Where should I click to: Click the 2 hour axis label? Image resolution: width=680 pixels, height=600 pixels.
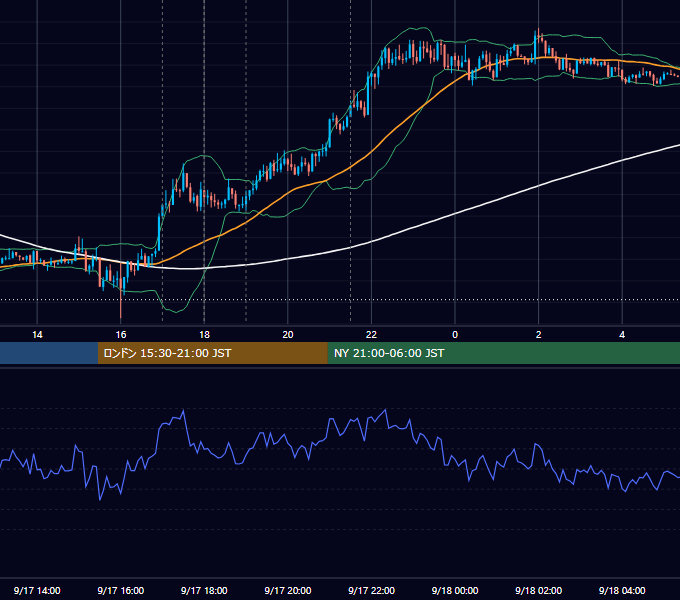click(x=539, y=335)
